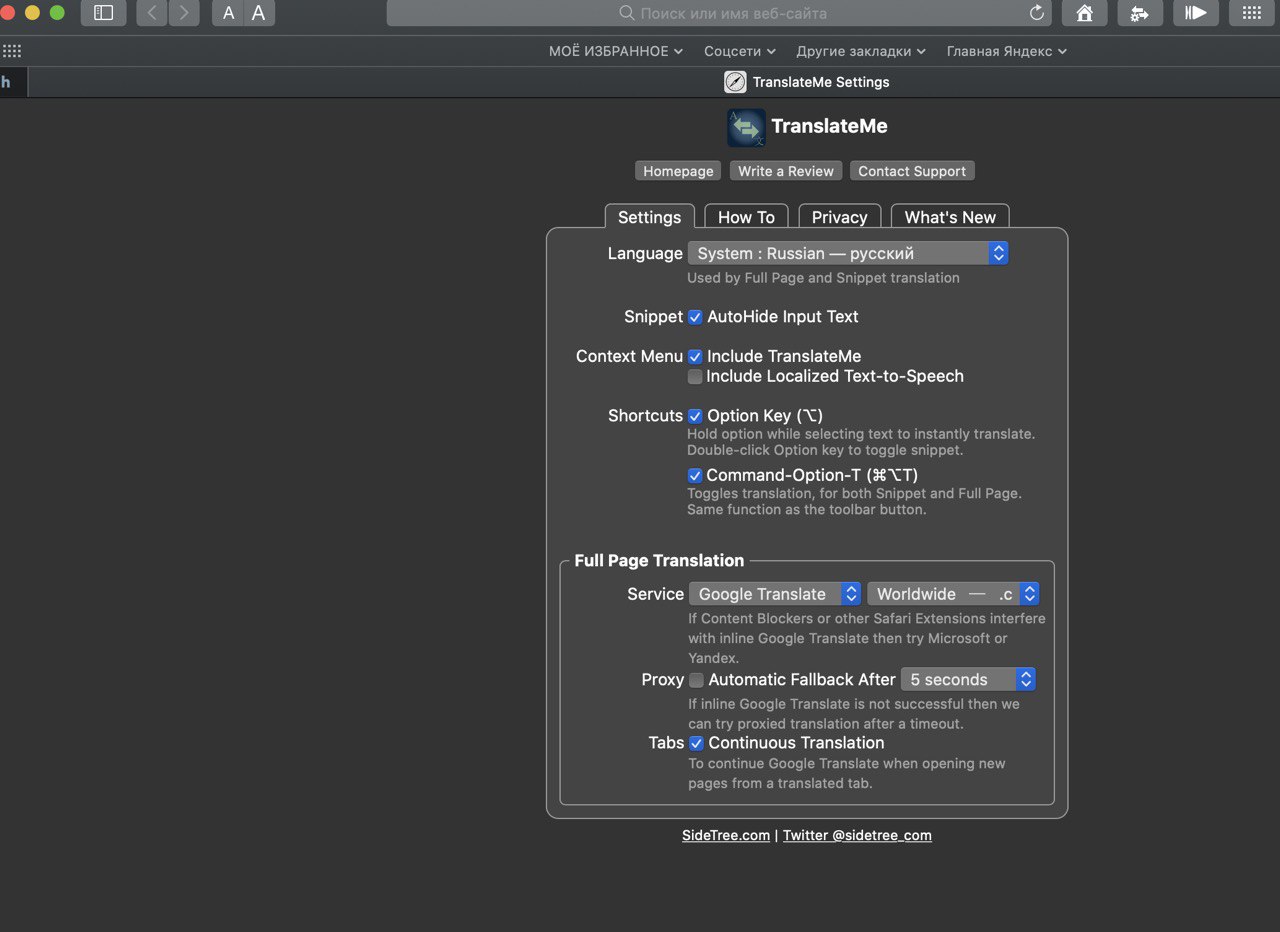Screen dimensions: 1280x932
Task: Toggle AutoHide Input Text checkbox
Action: click(x=695, y=317)
